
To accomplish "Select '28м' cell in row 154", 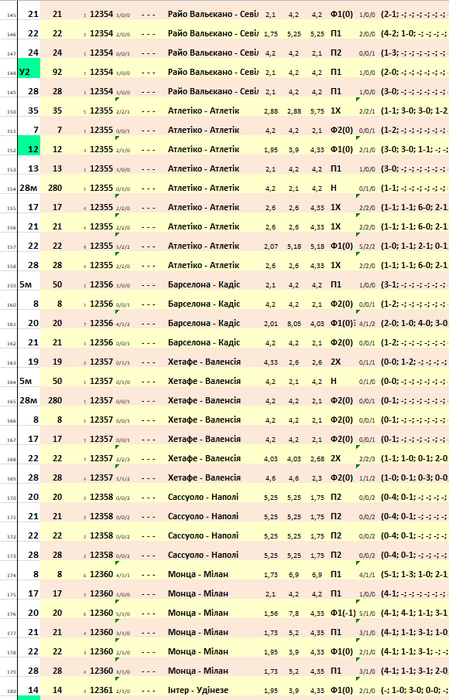I will coord(28,188).
